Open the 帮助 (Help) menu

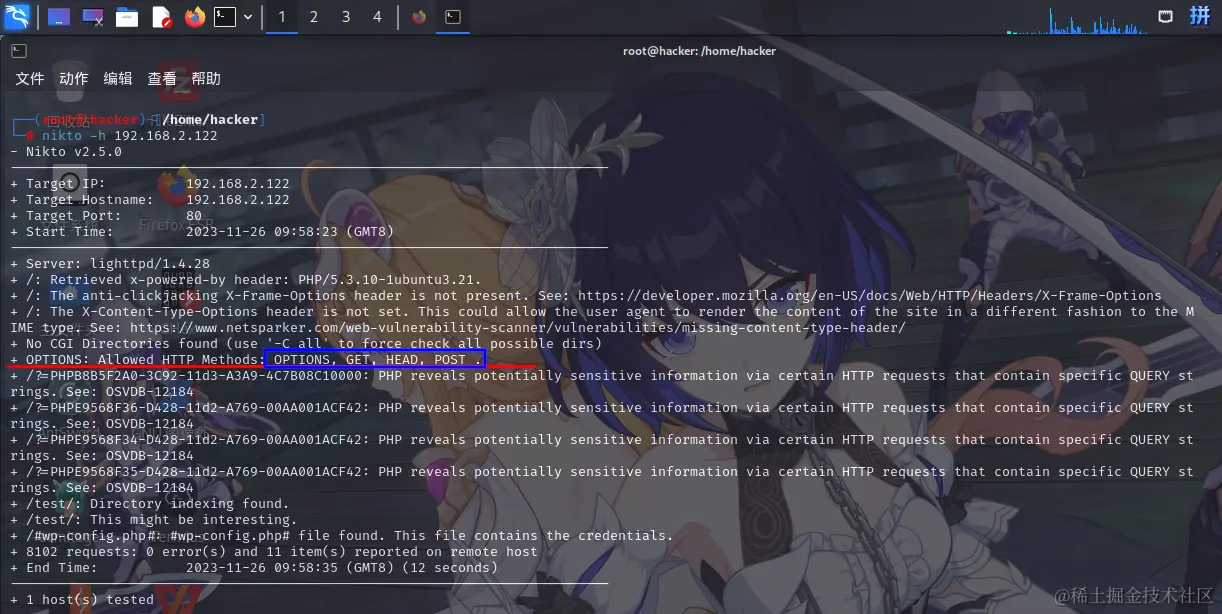(x=206, y=79)
